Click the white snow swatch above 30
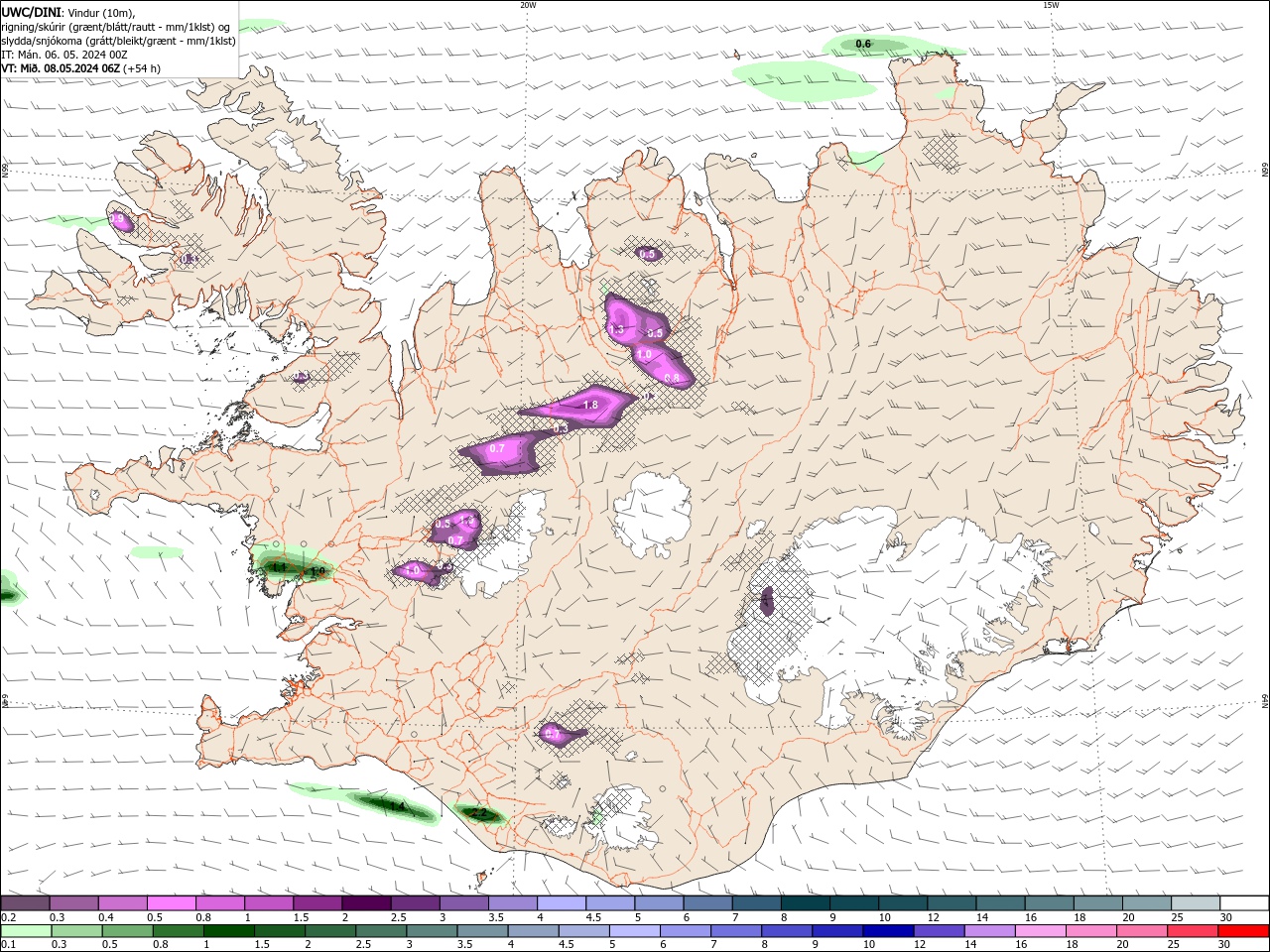Viewport: 1270px width, 952px height. (1245, 902)
